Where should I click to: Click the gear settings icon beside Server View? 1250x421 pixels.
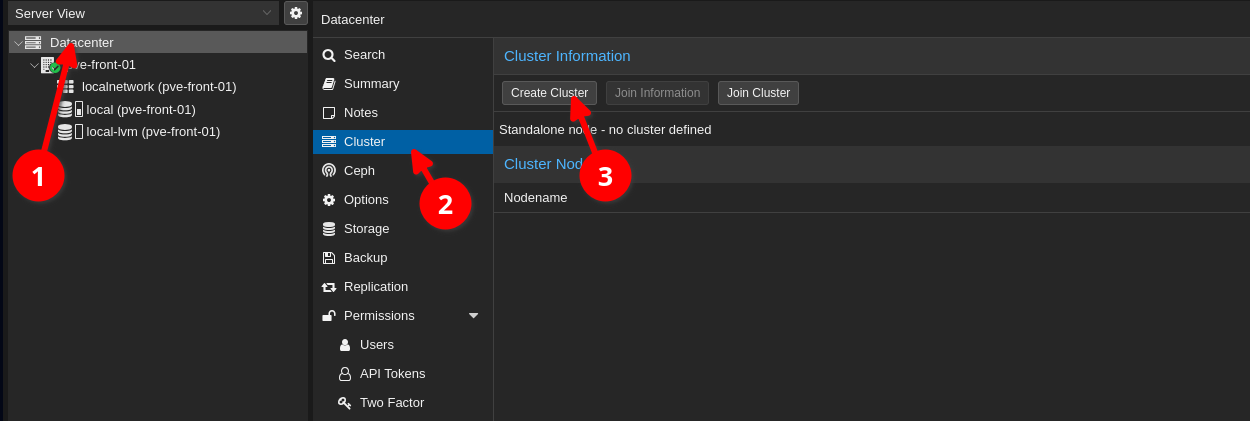pyautogui.click(x=295, y=13)
